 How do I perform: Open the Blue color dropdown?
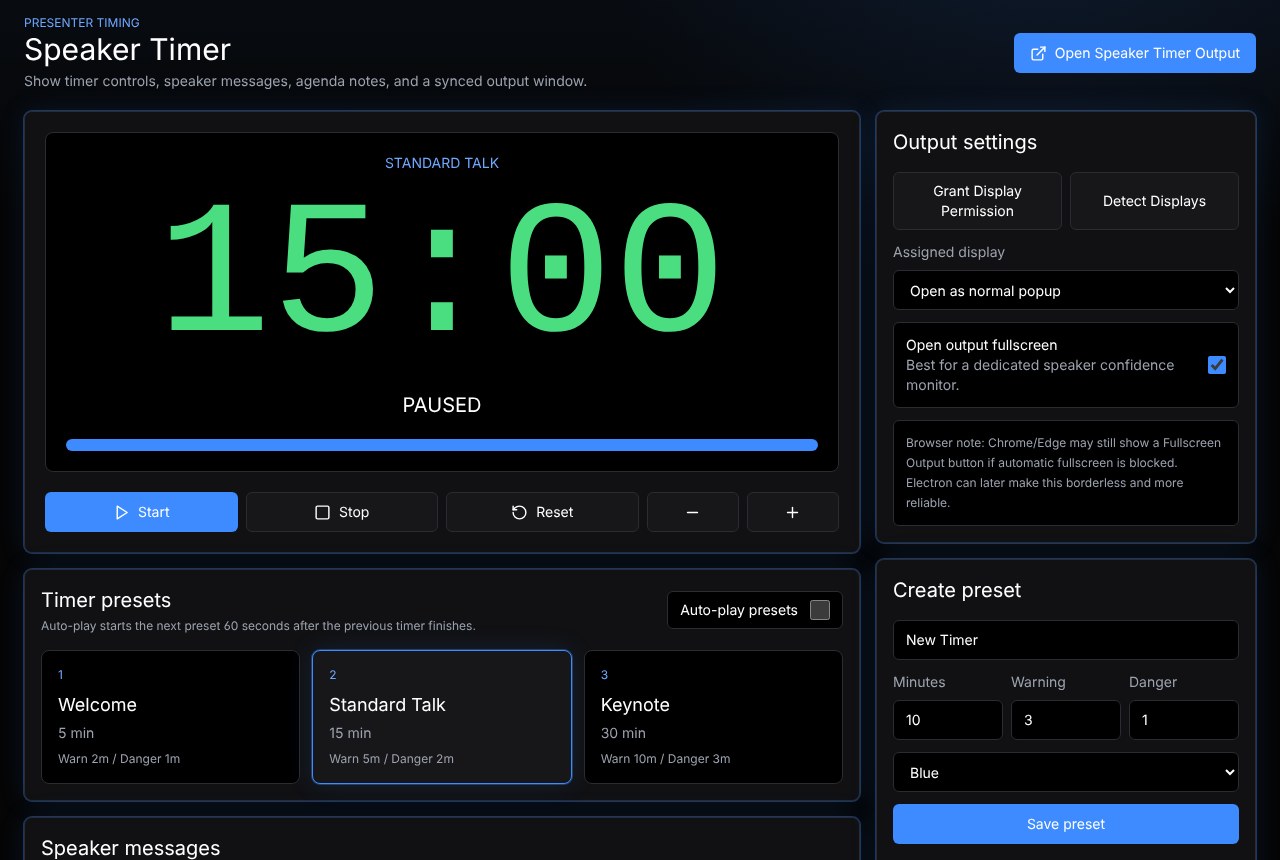pyautogui.click(x=1066, y=773)
